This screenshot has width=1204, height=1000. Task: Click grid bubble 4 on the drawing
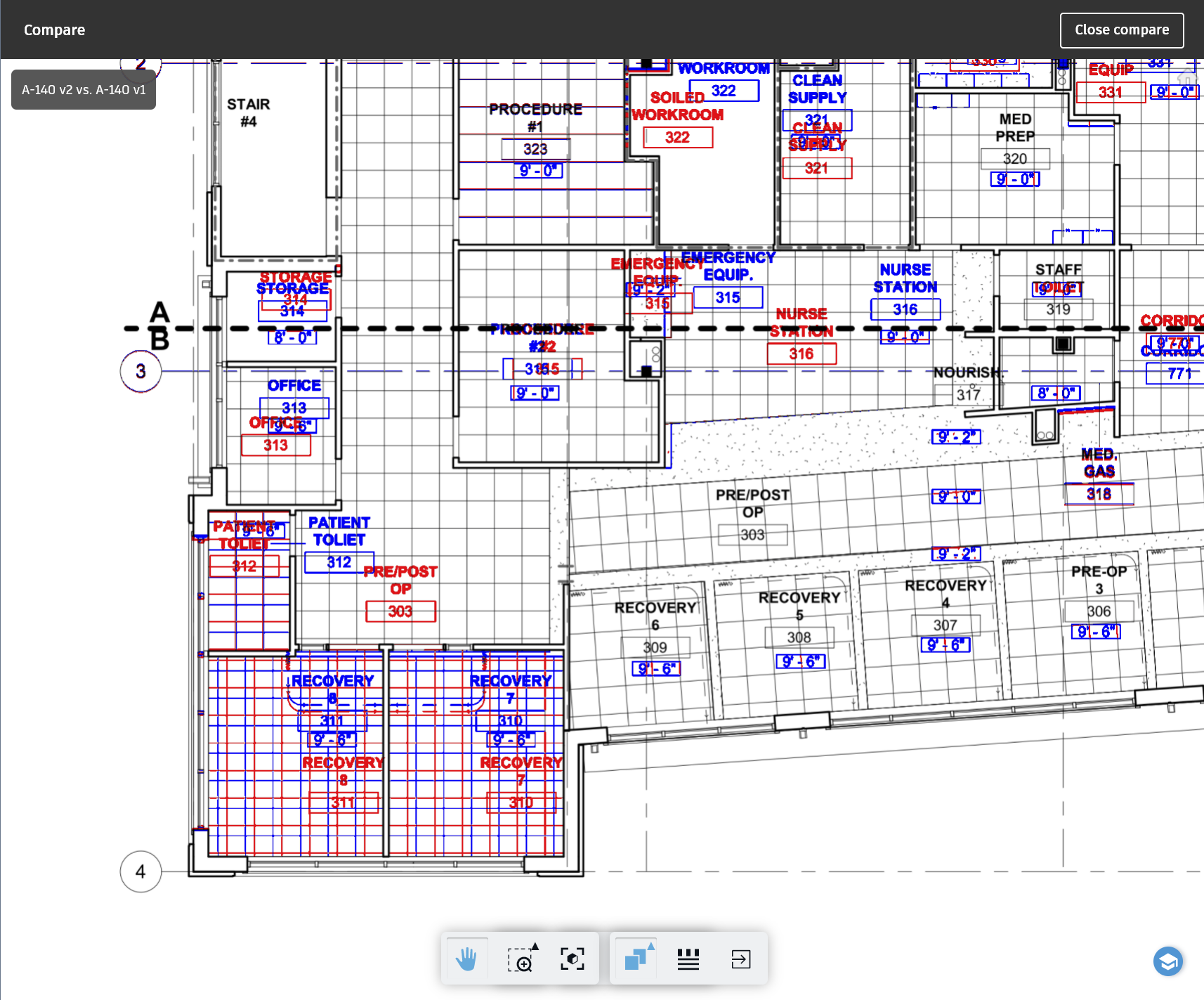(x=140, y=871)
